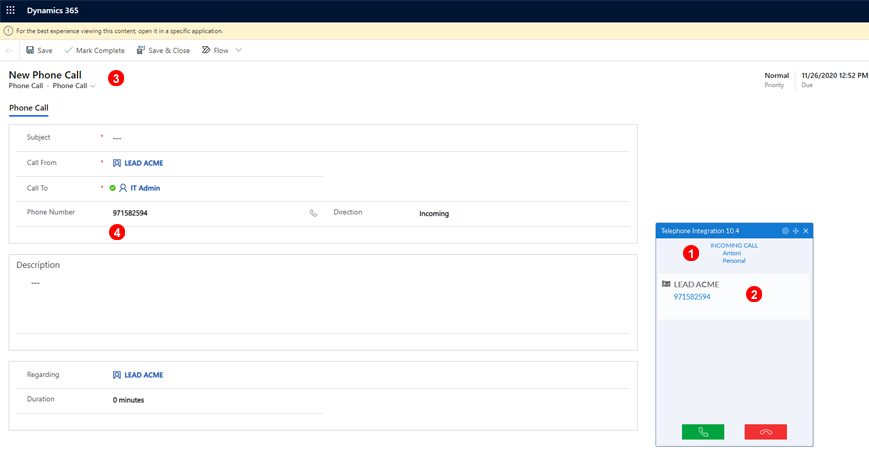Click the Normal Priority header field
This screenshot has height=451, width=869.
[776, 80]
